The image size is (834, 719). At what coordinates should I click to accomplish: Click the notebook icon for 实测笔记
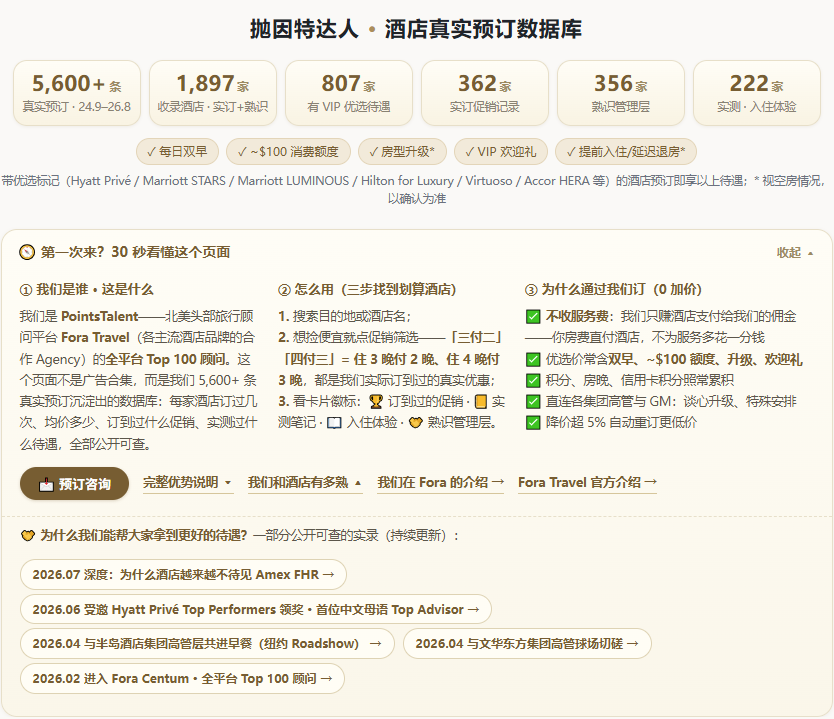480,402
